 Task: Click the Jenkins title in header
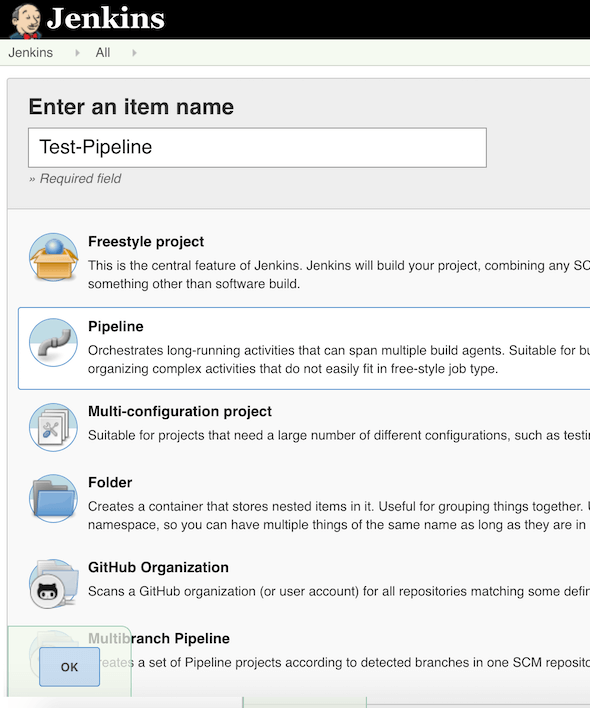point(106,19)
